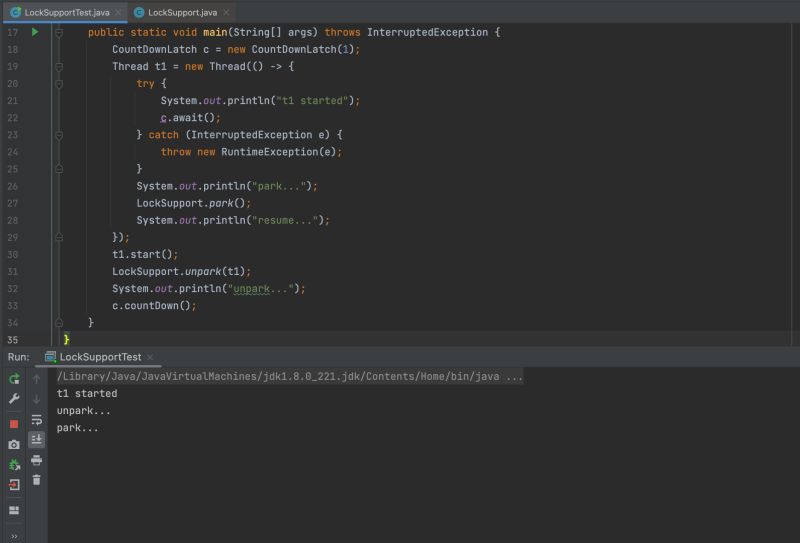Click LockSupport.unpark(t1) call in code
800x543 pixels.
point(181,272)
